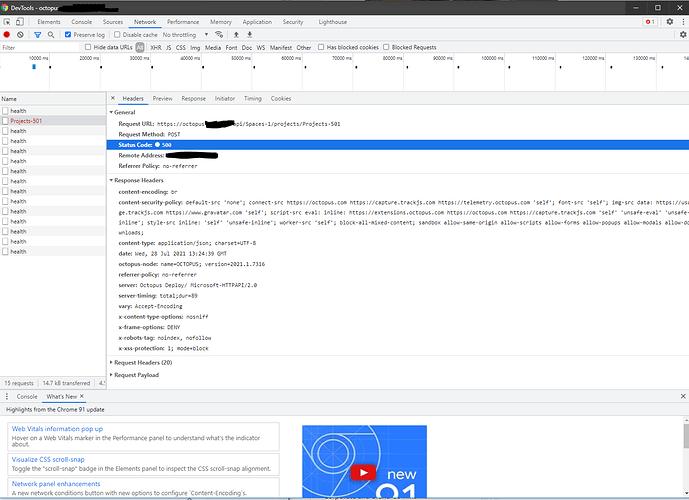Check Hide data URLs
The height and width of the screenshot is (500, 689).
(88, 47)
